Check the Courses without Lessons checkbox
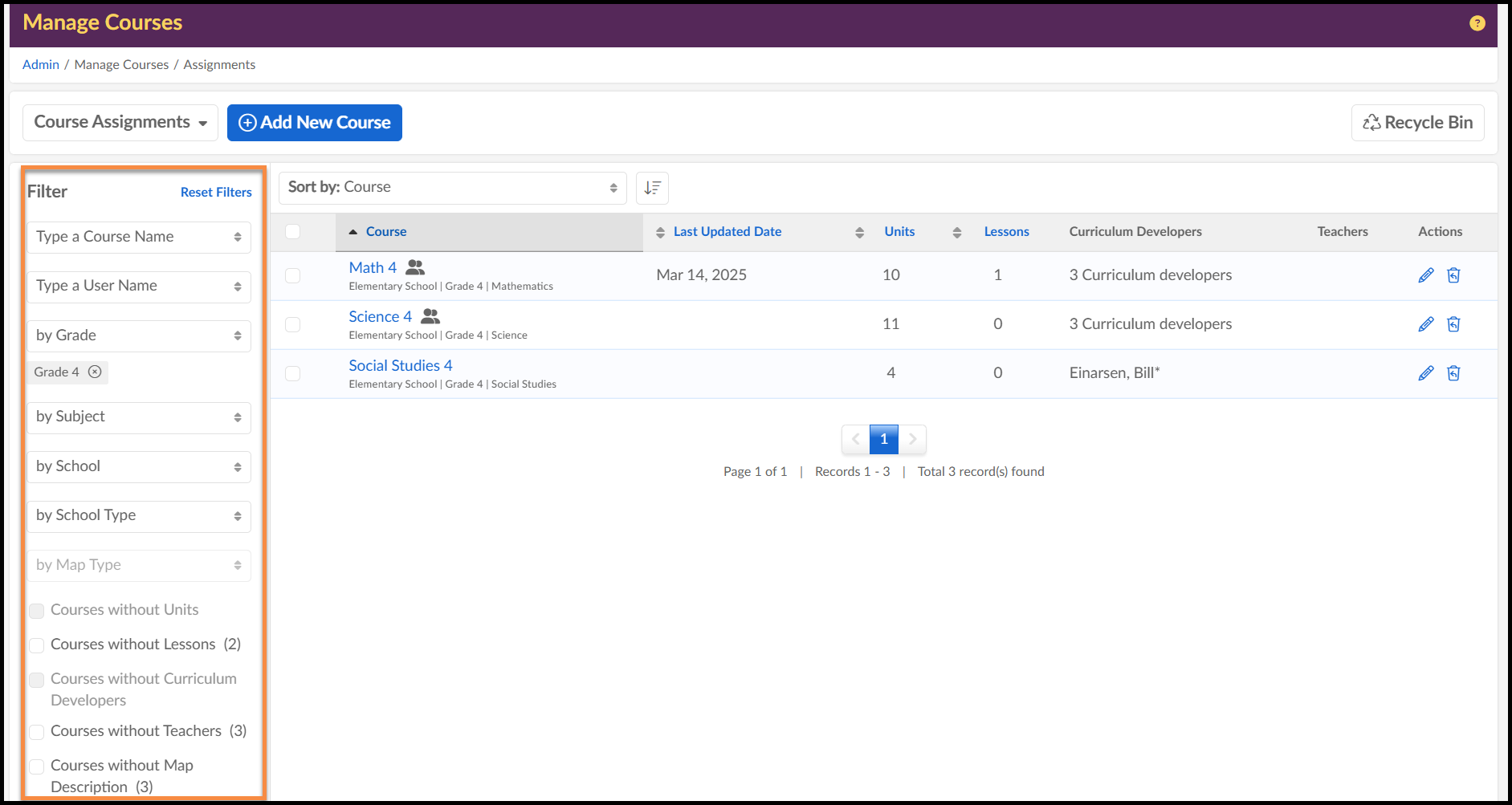Viewport: 1512px width, 805px height. [37, 645]
